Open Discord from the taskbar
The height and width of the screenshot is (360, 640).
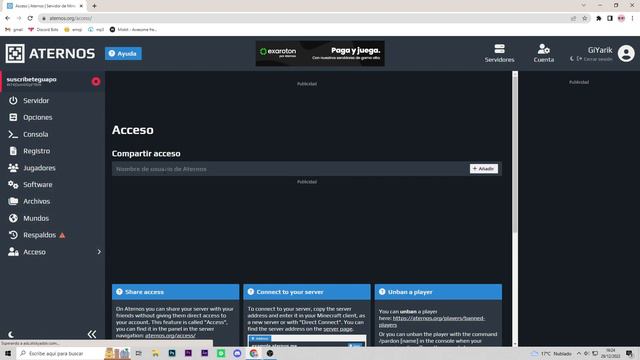[x=237, y=353]
